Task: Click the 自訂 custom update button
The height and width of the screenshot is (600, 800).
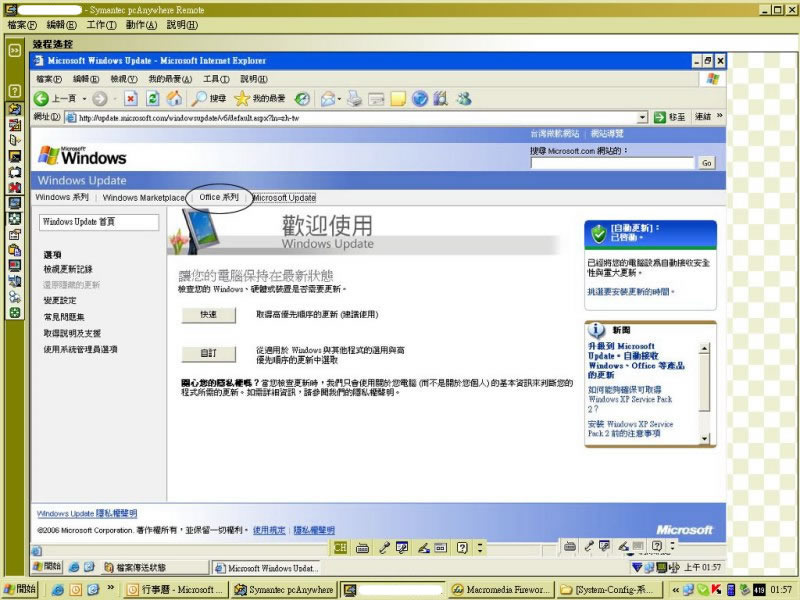Action: click(209, 354)
